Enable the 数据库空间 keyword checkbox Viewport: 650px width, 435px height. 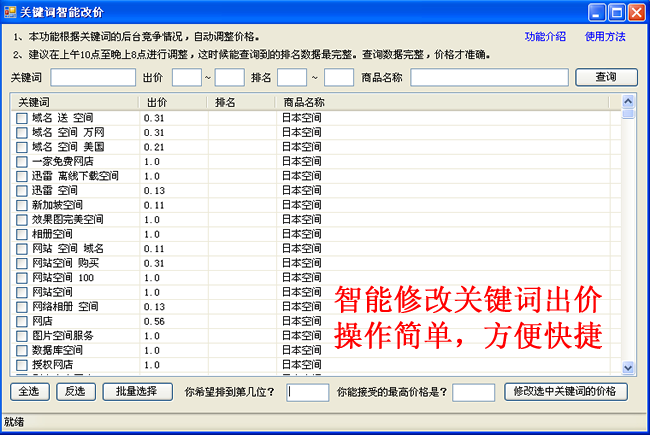(x=22, y=351)
